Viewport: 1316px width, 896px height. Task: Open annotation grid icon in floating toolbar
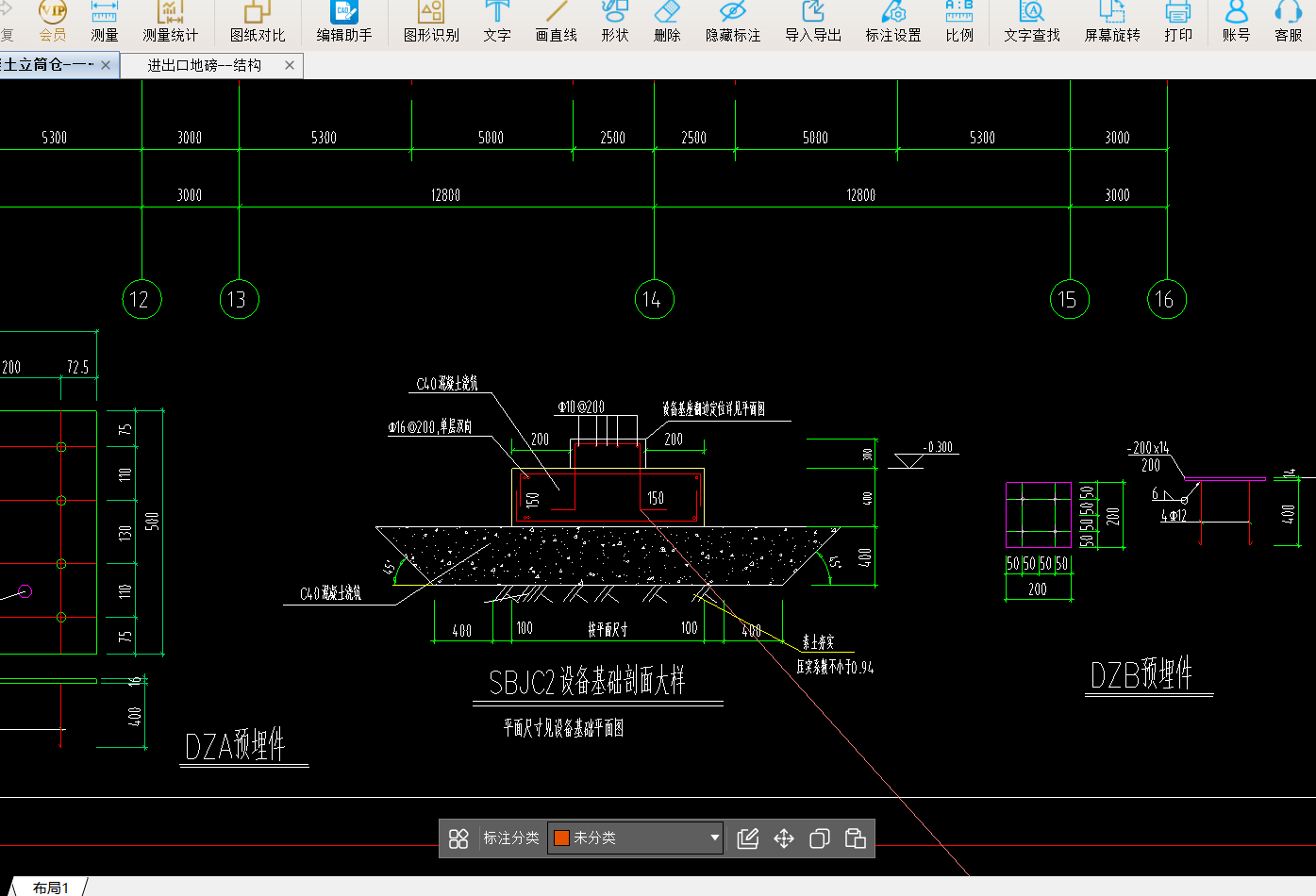(458, 838)
